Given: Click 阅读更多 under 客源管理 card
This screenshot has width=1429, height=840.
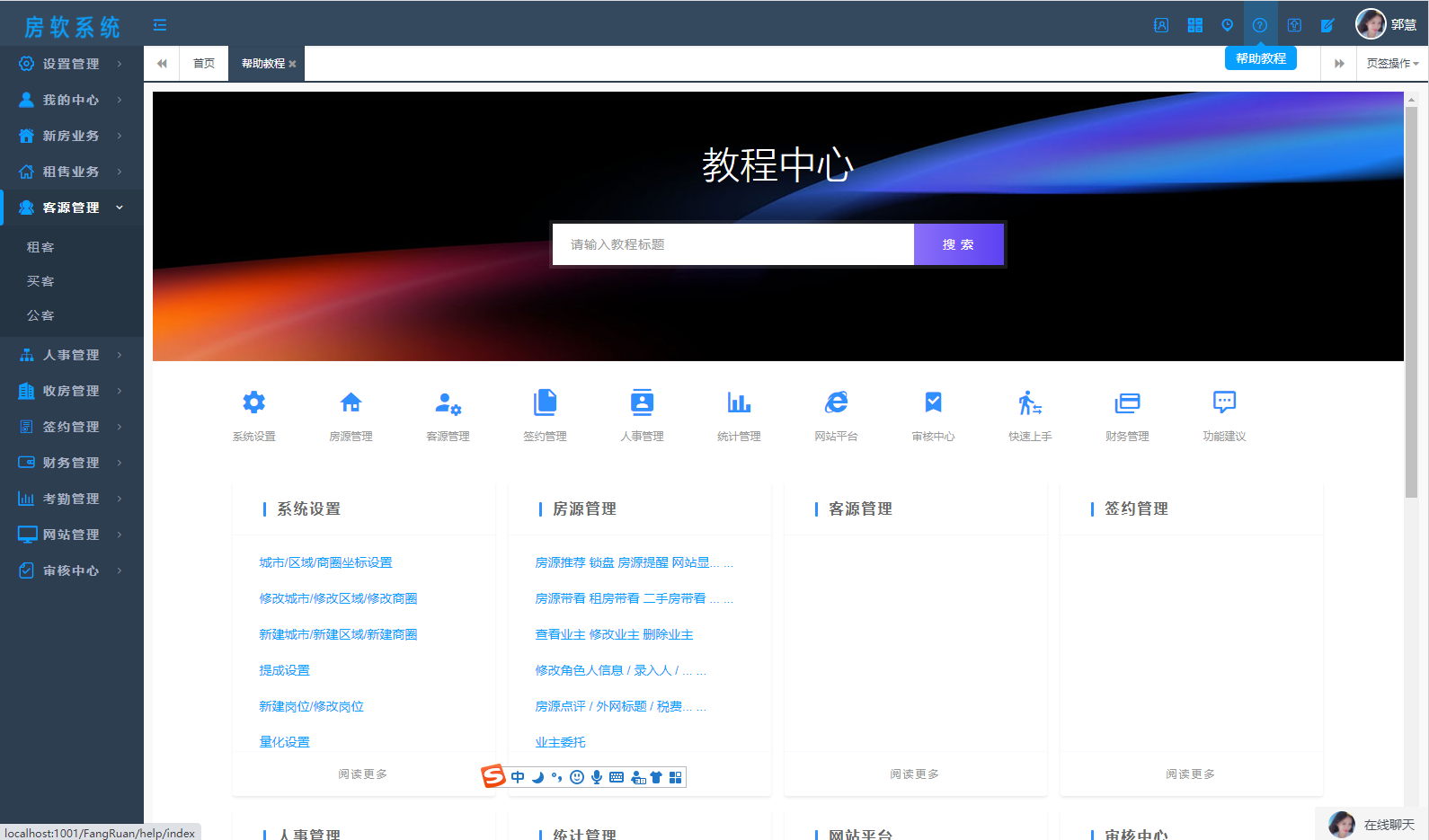Looking at the screenshot, I should 915,774.
